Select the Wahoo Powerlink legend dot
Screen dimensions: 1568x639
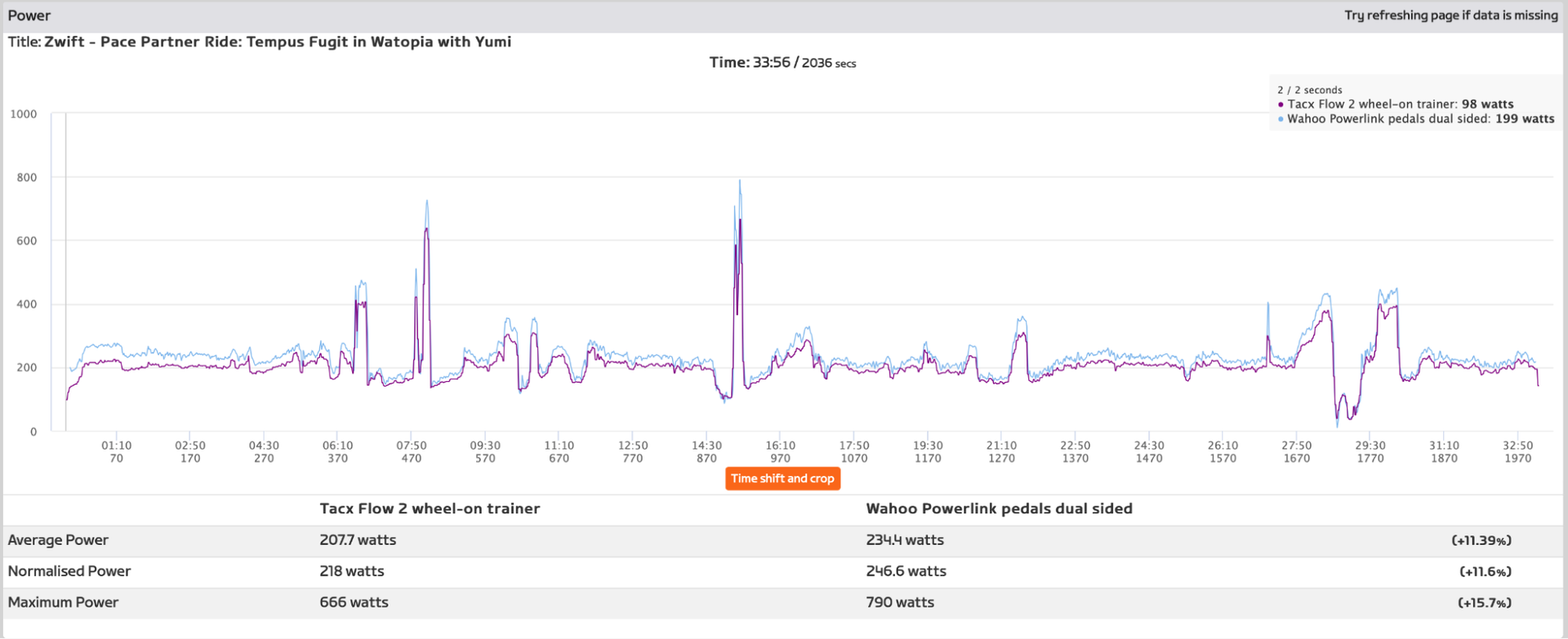[x=1281, y=119]
